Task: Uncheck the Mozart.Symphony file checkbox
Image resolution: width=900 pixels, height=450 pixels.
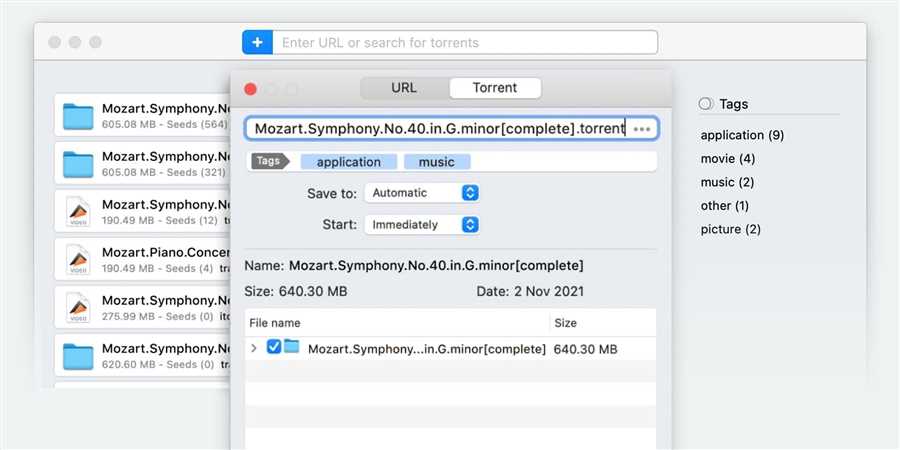Action: tap(274, 348)
